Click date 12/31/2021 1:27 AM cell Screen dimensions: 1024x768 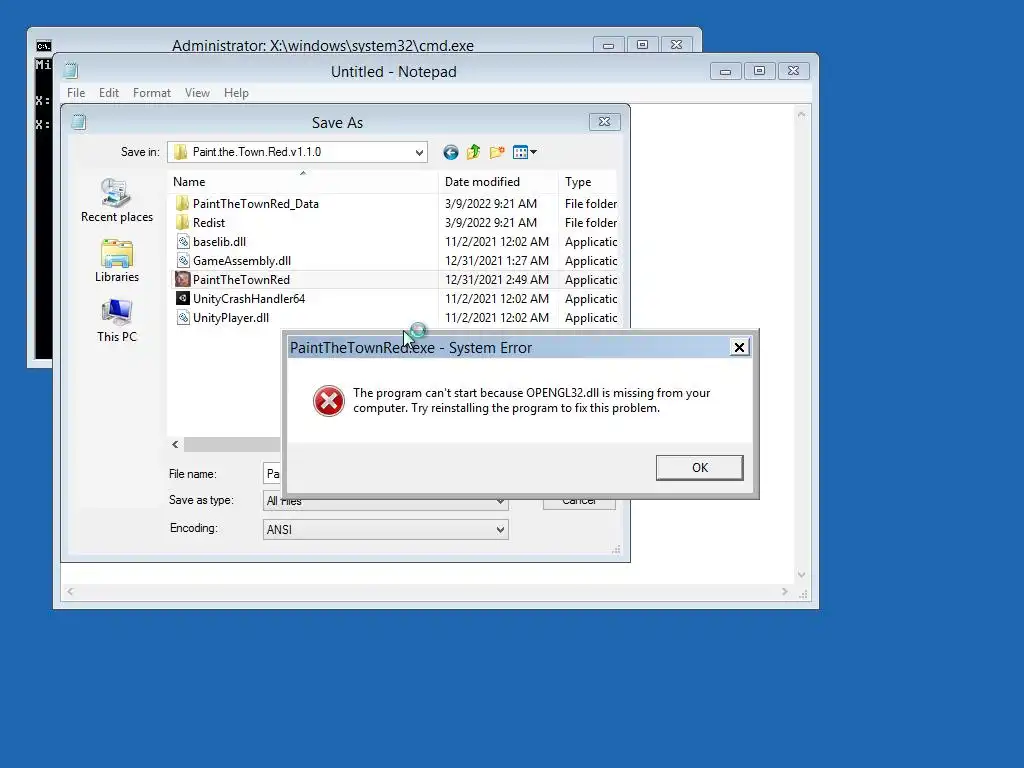[x=496, y=261]
